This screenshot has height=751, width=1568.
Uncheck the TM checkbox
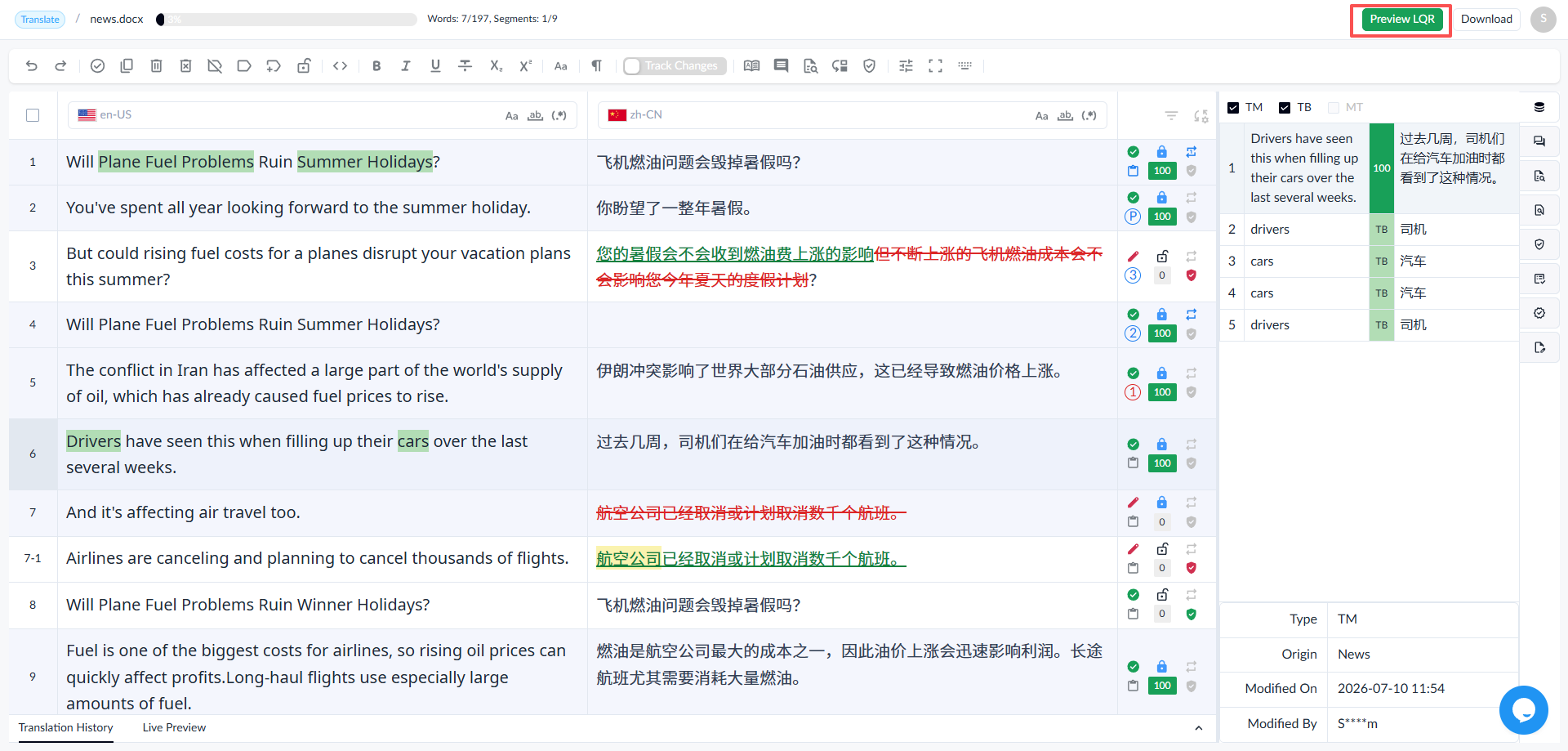pyautogui.click(x=1233, y=108)
